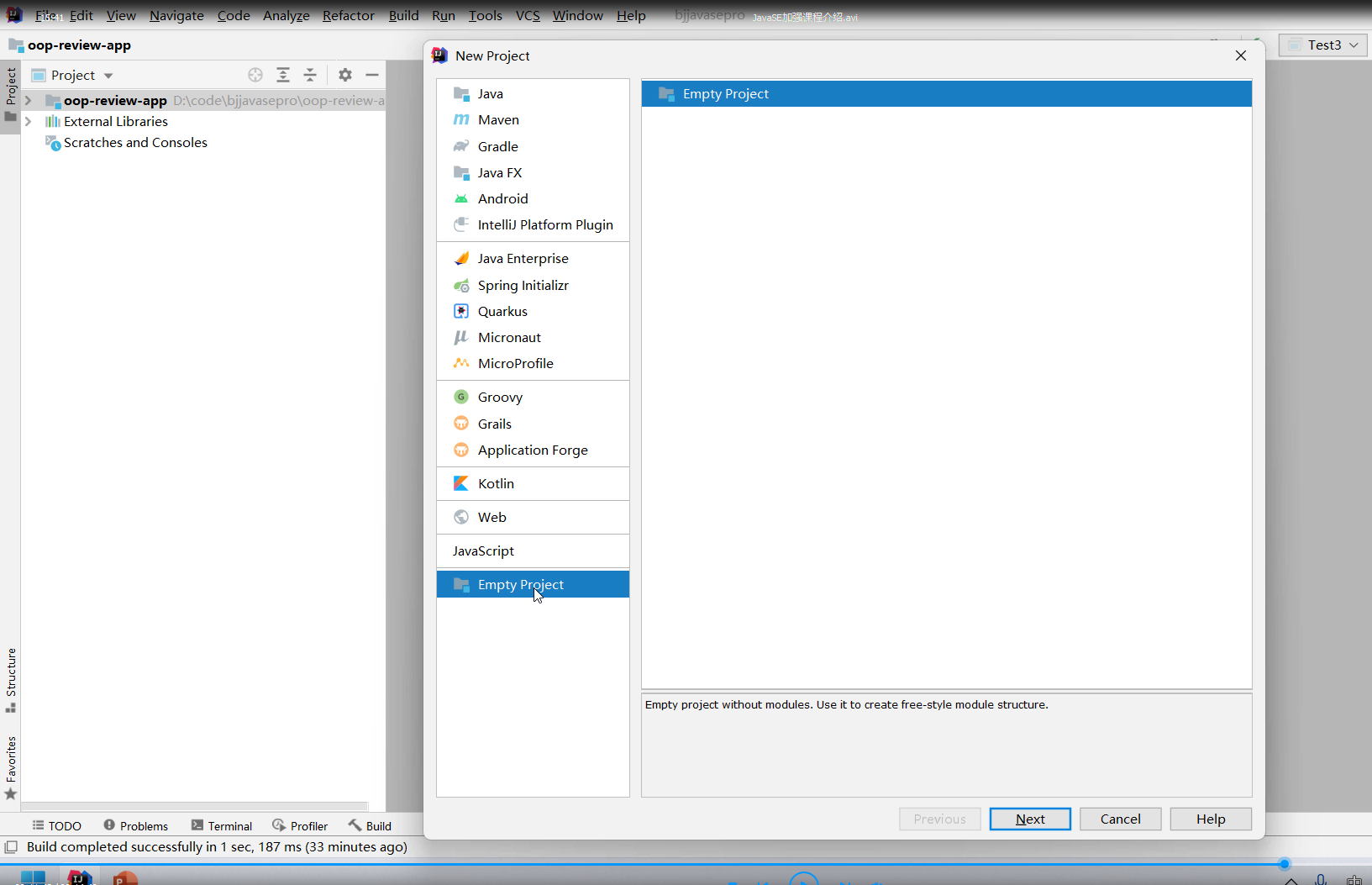Open the Run menu
1372x885 pixels.
(444, 15)
